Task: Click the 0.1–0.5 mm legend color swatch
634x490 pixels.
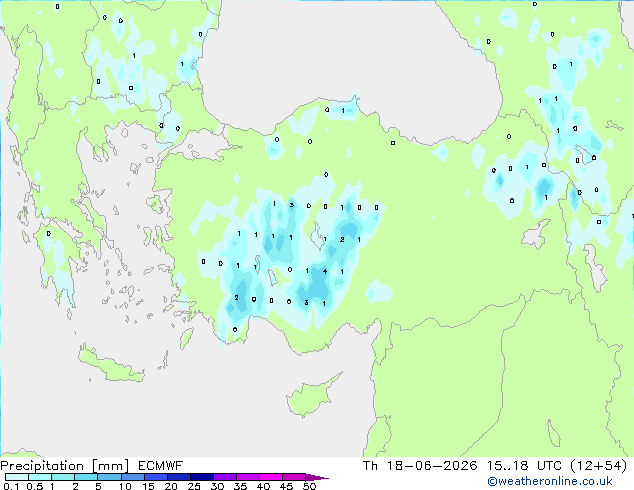Action: click(x=17, y=477)
